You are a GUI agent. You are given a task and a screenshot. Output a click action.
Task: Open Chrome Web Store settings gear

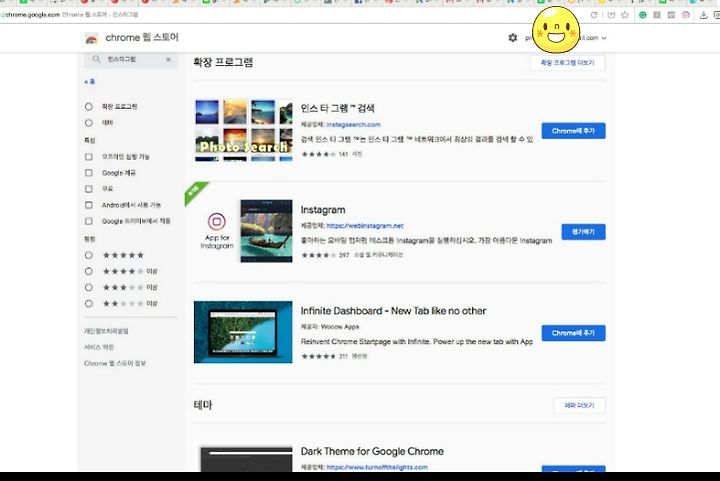(512, 38)
